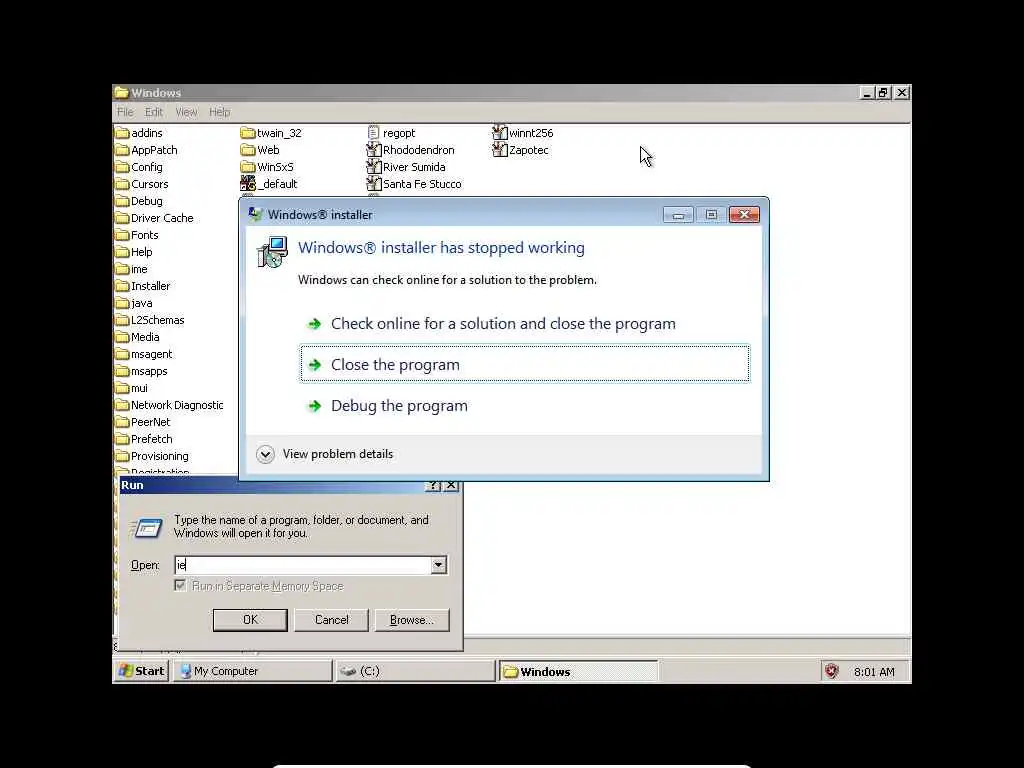Screen dimensions: 1024x768
Task: Open the Edit menu in Windows folder
Action: click(x=154, y=112)
